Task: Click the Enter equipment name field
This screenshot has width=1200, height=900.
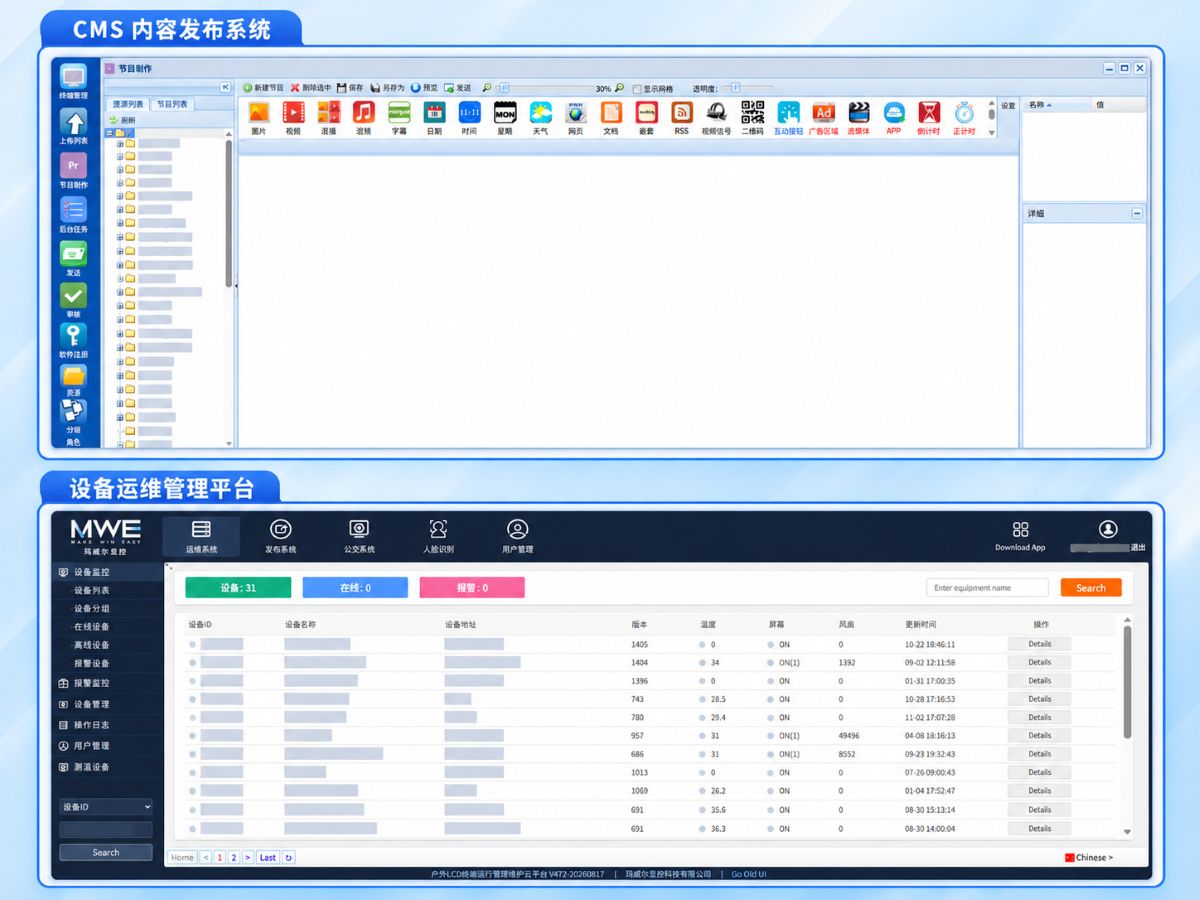Action: pos(987,588)
